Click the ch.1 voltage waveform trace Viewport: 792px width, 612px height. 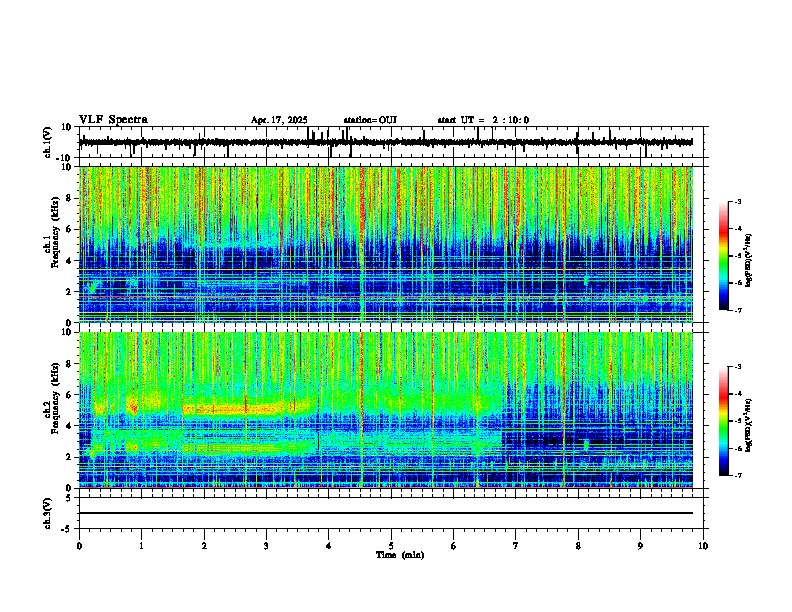[x=386, y=142]
